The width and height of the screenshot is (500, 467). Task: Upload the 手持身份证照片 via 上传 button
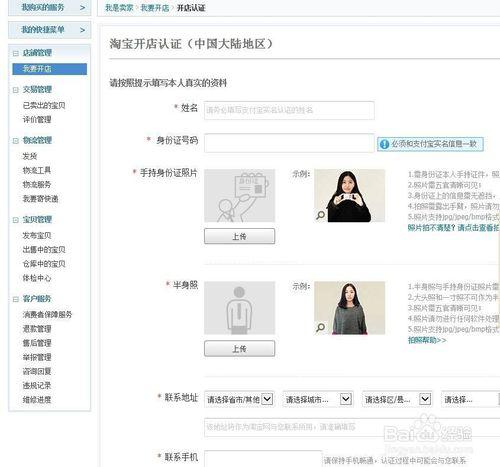pyautogui.click(x=240, y=236)
